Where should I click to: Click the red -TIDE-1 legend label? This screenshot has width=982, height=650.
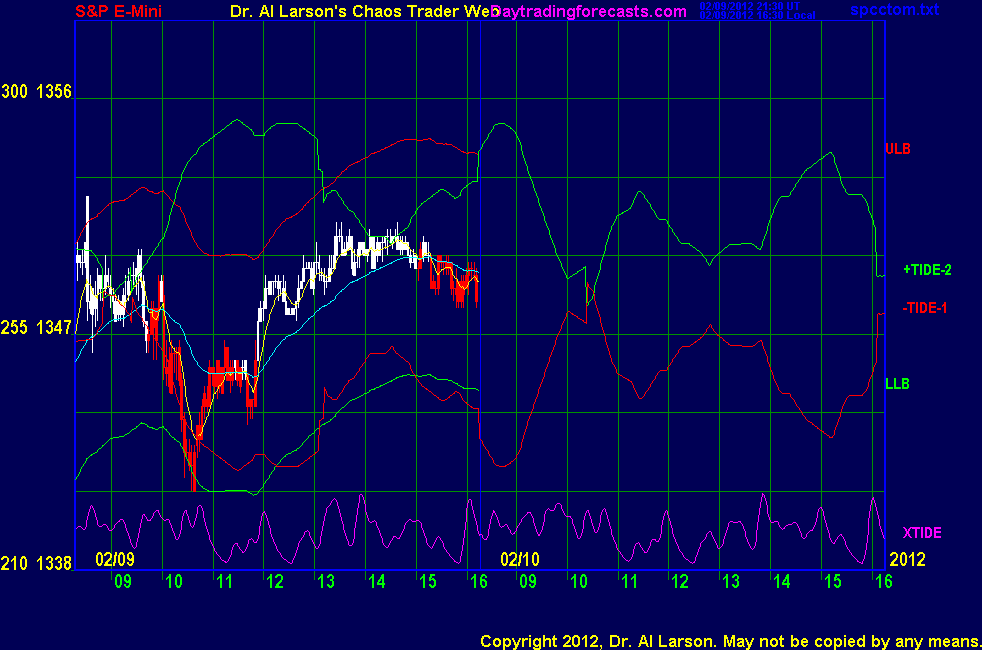pyautogui.click(x=925, y=308)
